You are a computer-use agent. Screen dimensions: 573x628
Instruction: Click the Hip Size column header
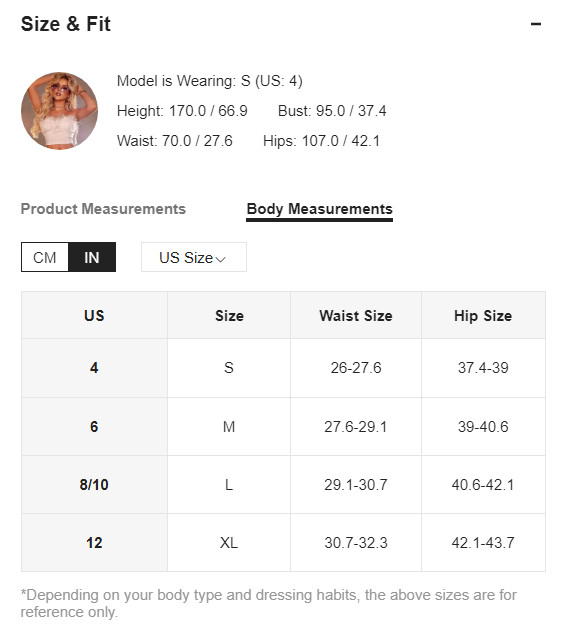pyautogui.click(x=483, y=316)
